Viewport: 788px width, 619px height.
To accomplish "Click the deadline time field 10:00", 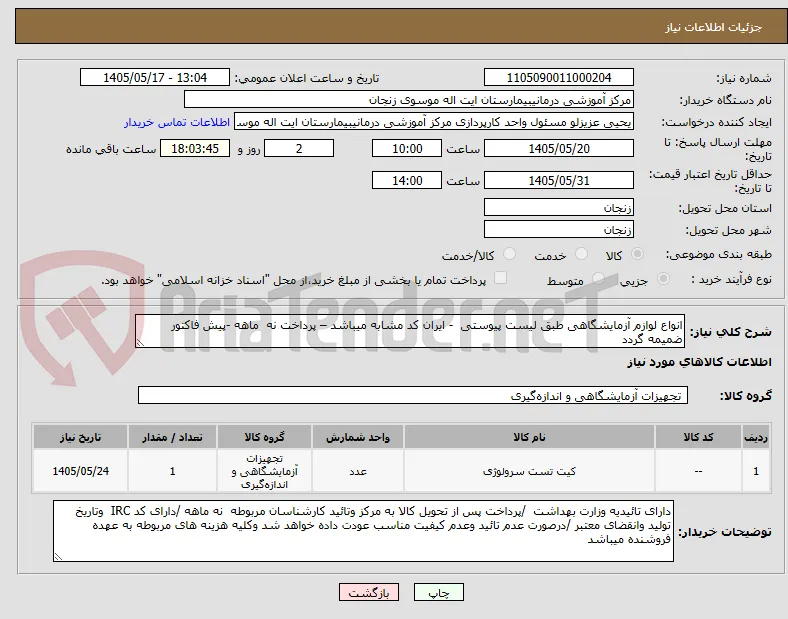I will 407,149.
